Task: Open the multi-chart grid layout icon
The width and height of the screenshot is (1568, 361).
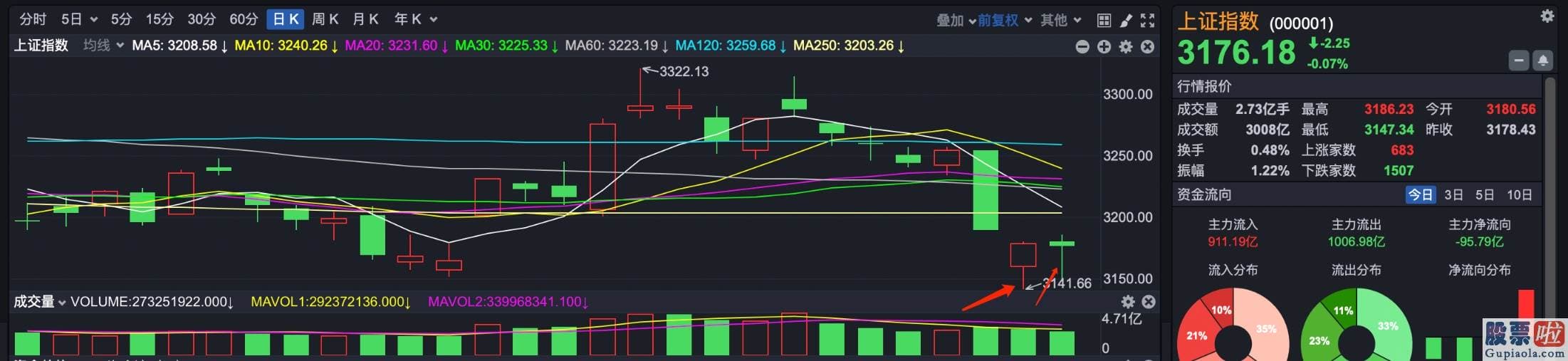Action: (x=1104, y=21)
